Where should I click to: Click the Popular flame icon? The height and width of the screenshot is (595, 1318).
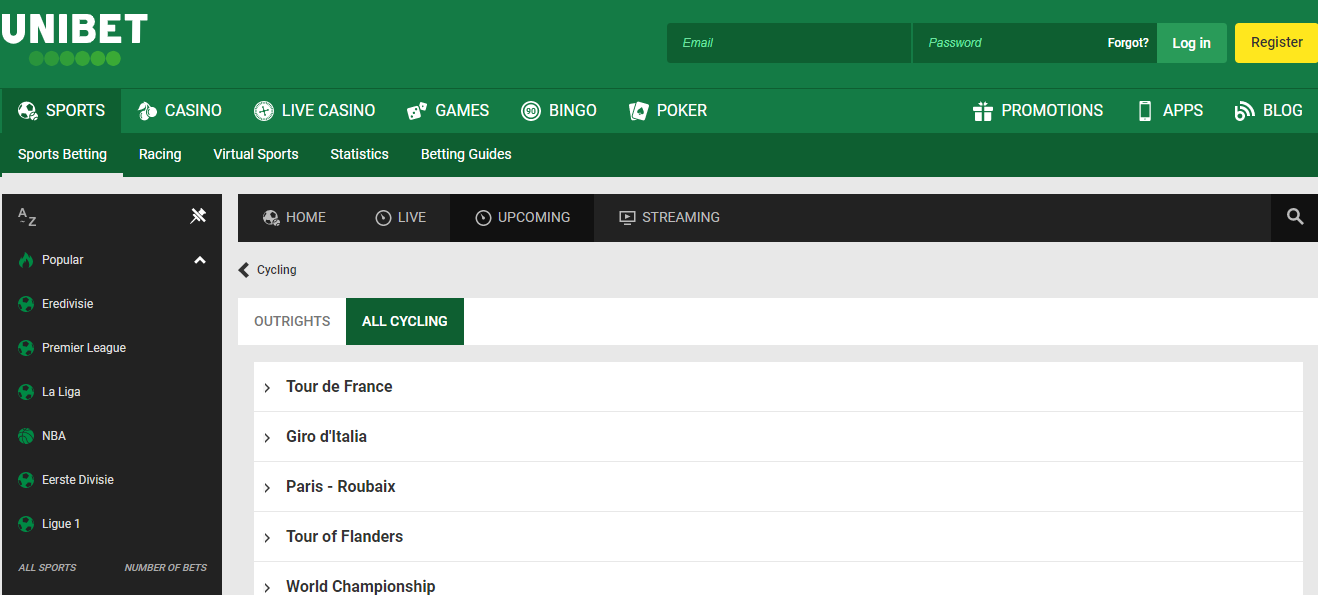coord(26,260)
